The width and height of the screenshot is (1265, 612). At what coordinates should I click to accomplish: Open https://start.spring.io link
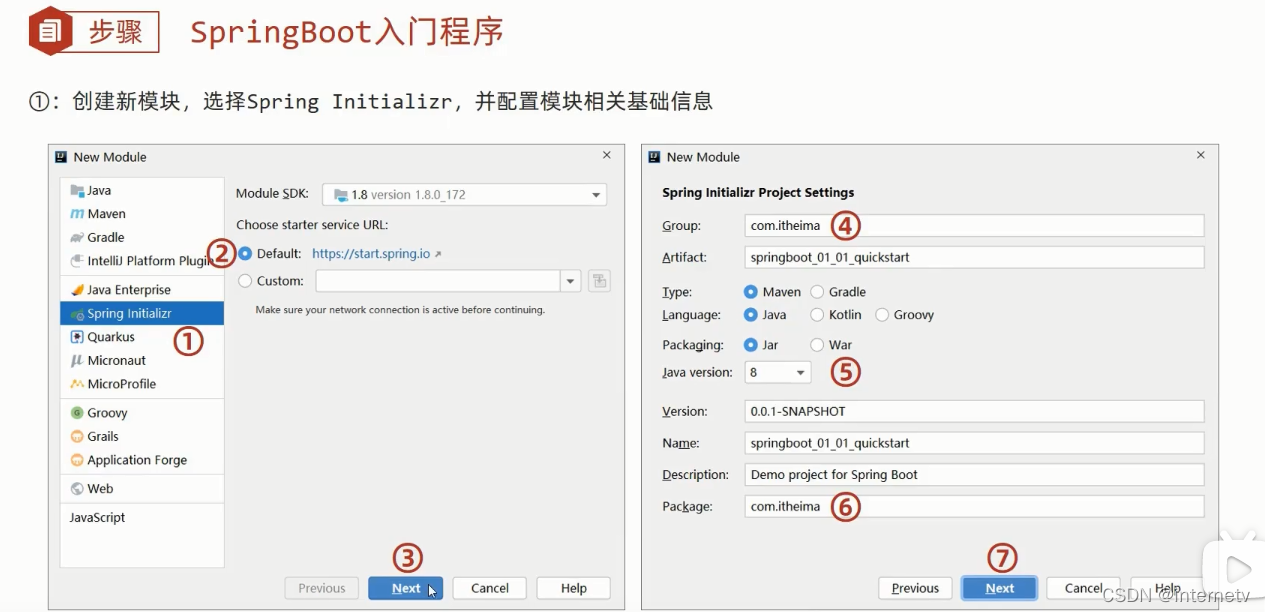371,254
